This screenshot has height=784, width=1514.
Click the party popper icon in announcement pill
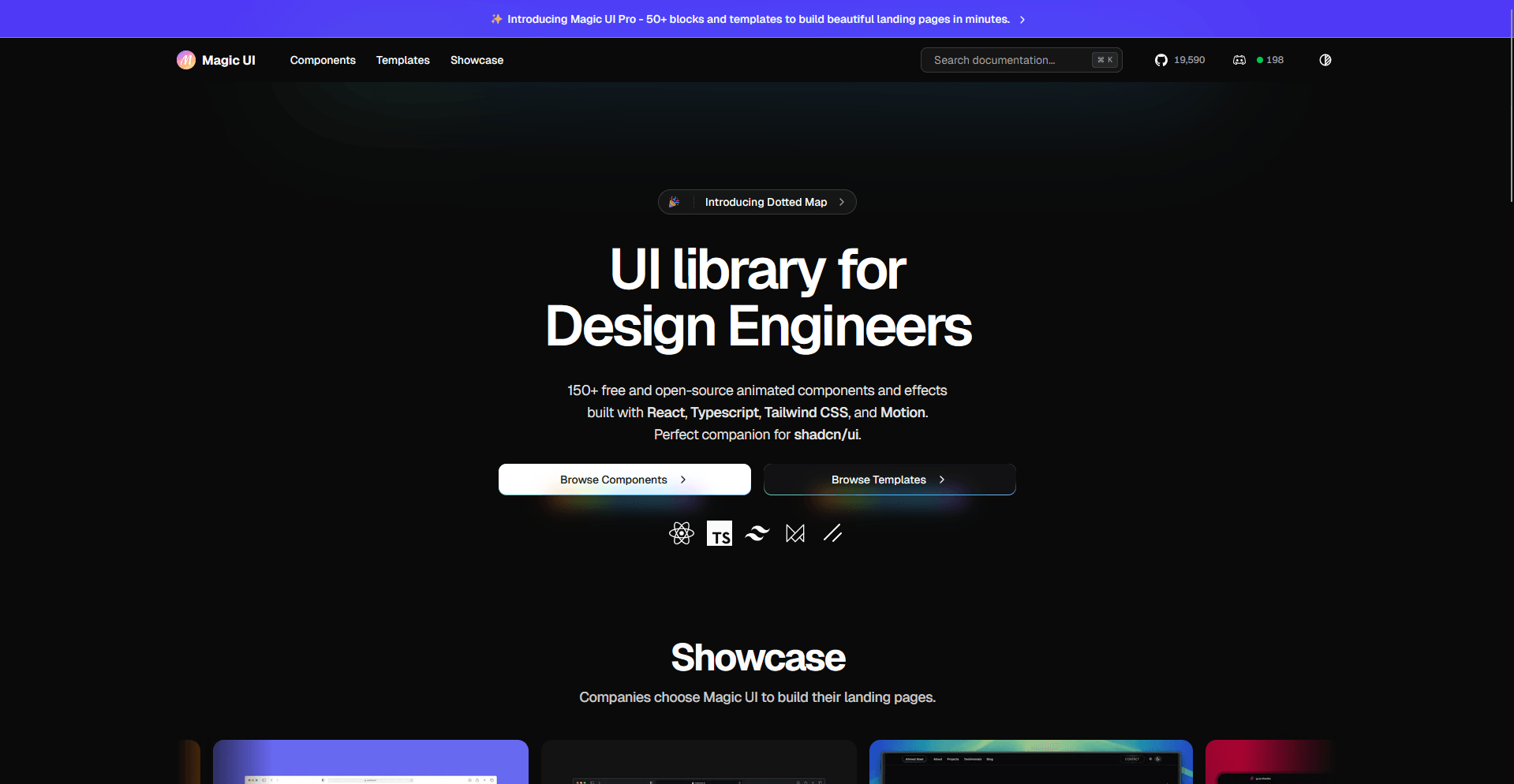point(675,202)
